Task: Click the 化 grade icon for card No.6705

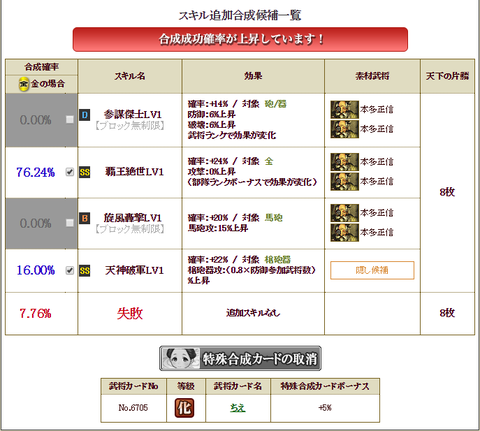Action: click(x=184, y=408)
